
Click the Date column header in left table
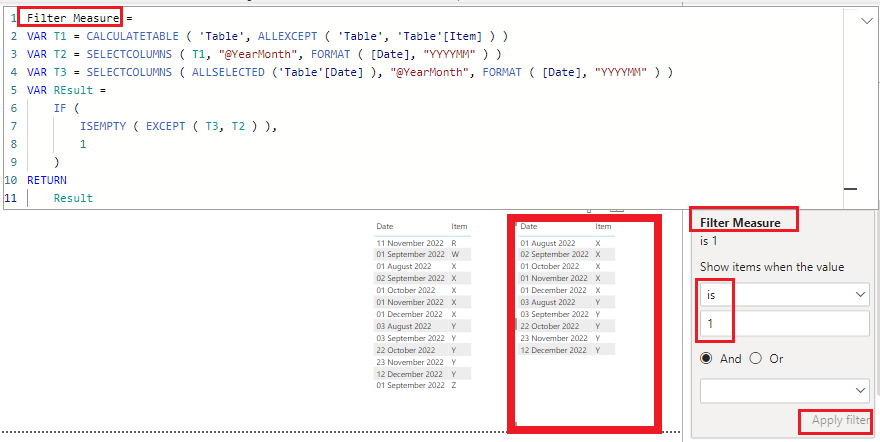pyautogui.click(x=385, y=227)
